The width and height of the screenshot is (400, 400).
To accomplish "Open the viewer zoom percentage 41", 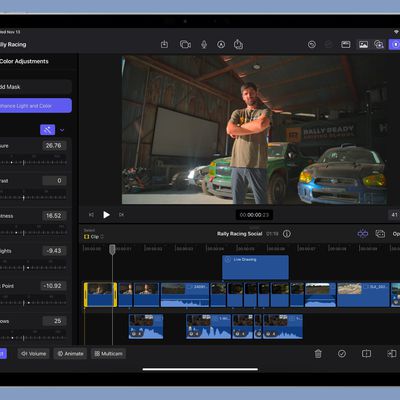I will tap(394, 215).
